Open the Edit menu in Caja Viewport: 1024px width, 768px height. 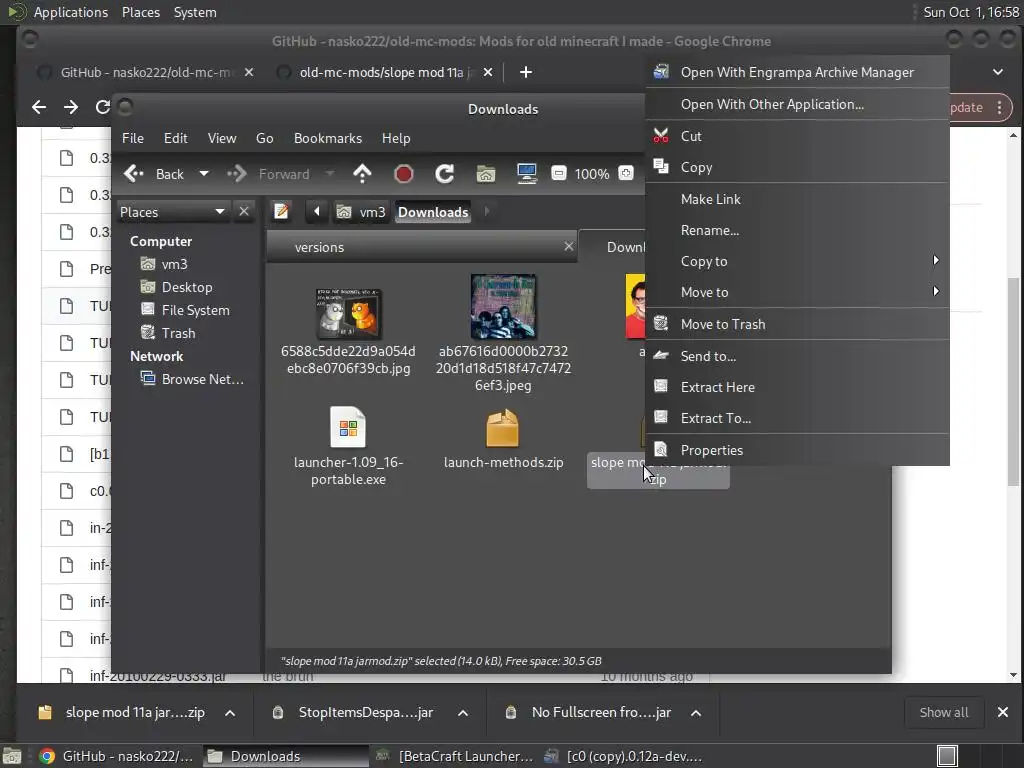tap(175, 138)
